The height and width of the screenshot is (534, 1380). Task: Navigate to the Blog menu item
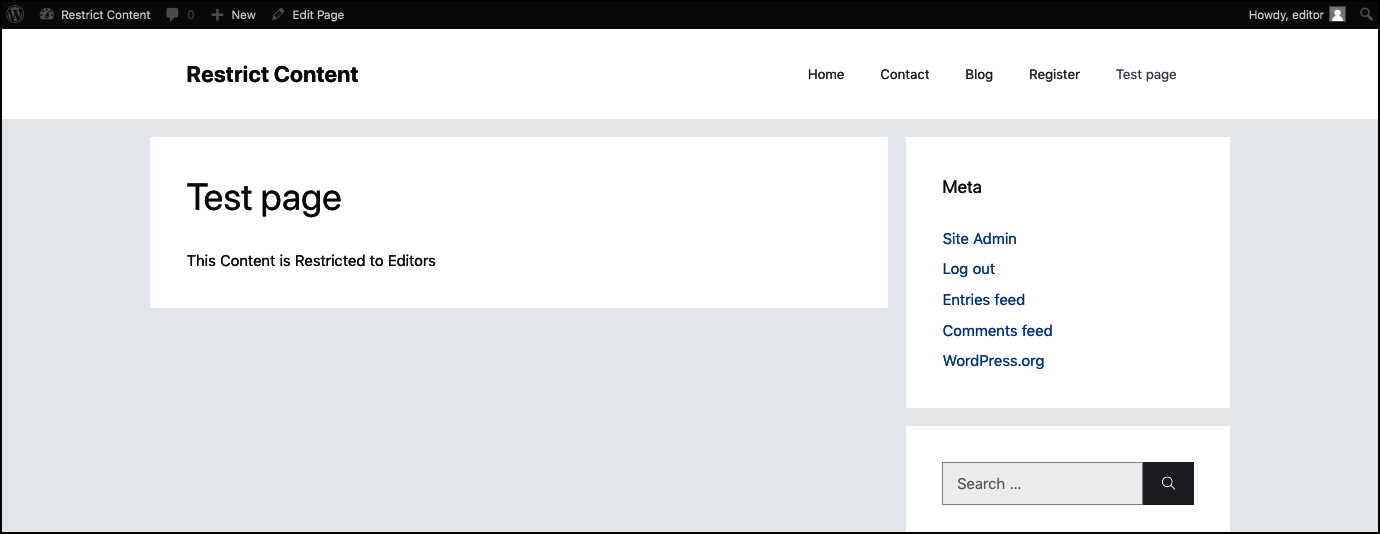click(x=979, y=74)
